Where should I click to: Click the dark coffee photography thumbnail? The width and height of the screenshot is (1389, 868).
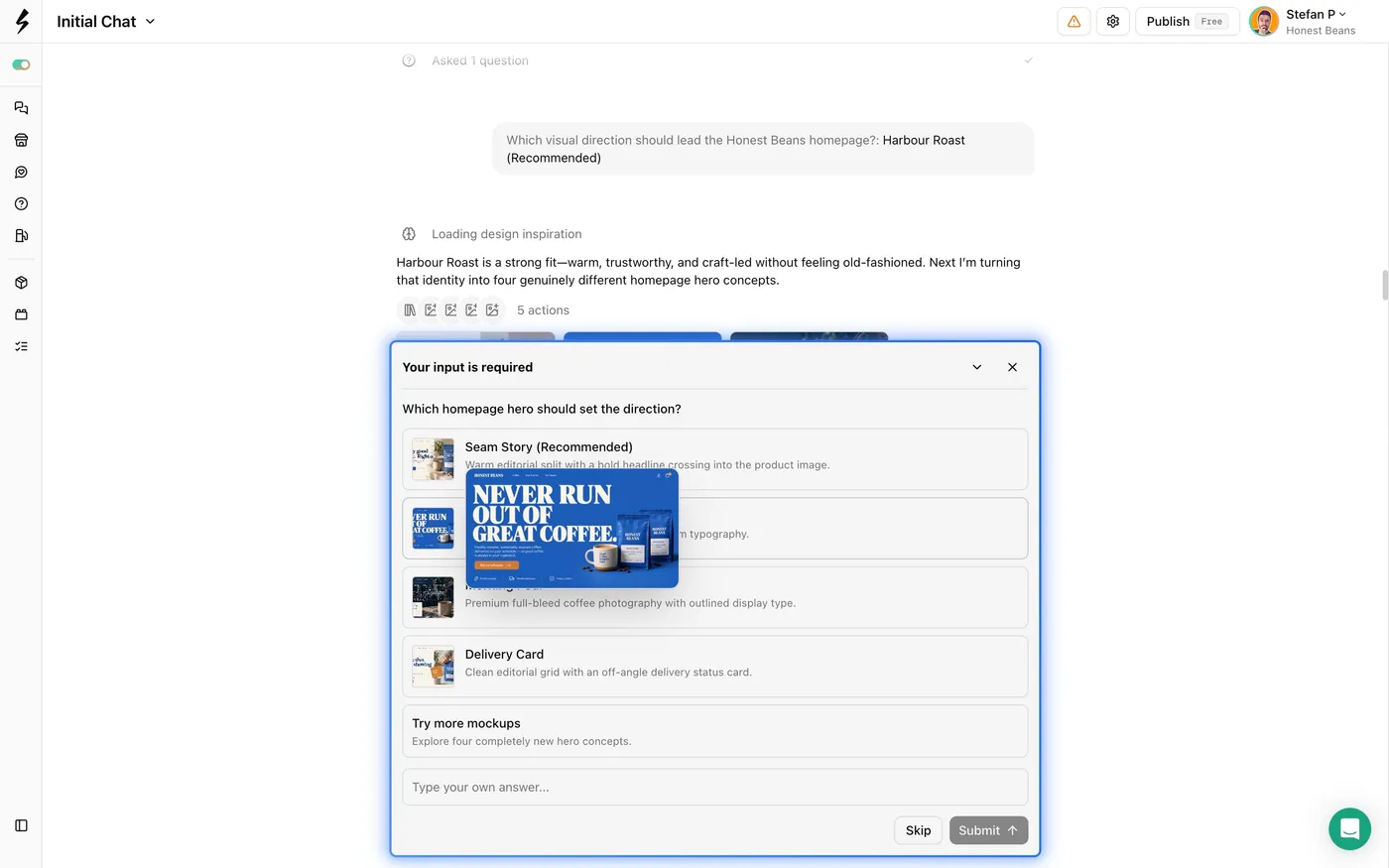(433, 597)
